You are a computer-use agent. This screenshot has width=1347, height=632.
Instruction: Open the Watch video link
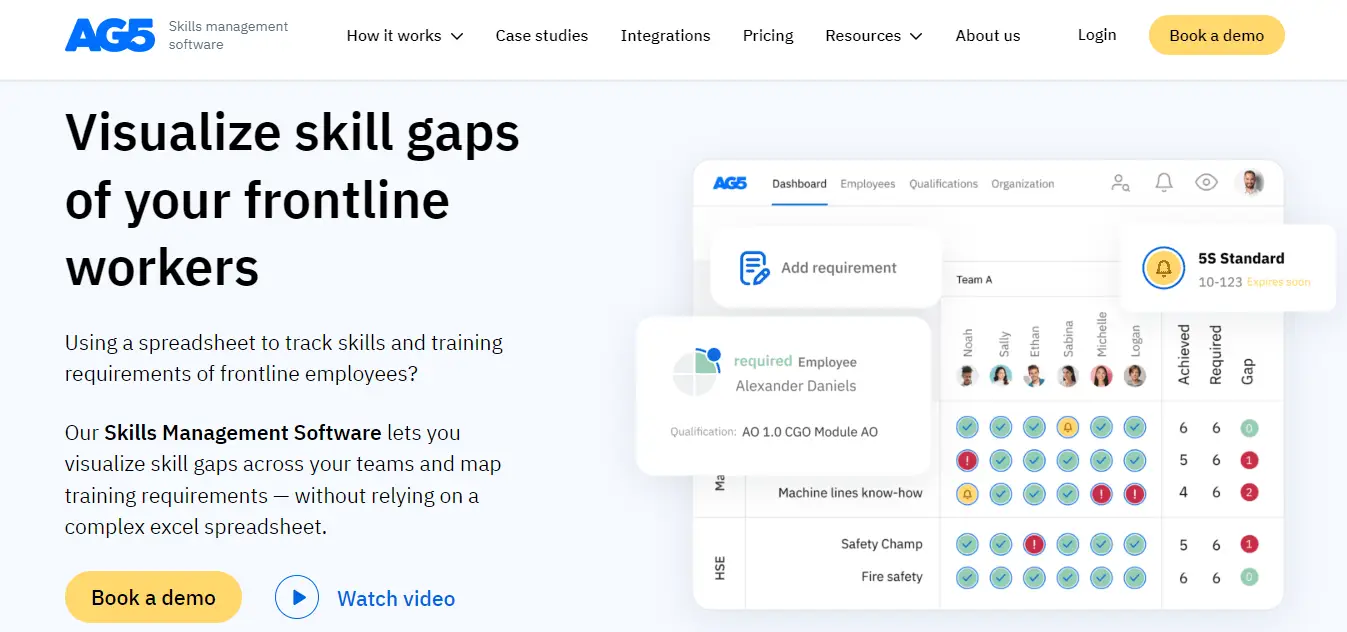point(396,599)
